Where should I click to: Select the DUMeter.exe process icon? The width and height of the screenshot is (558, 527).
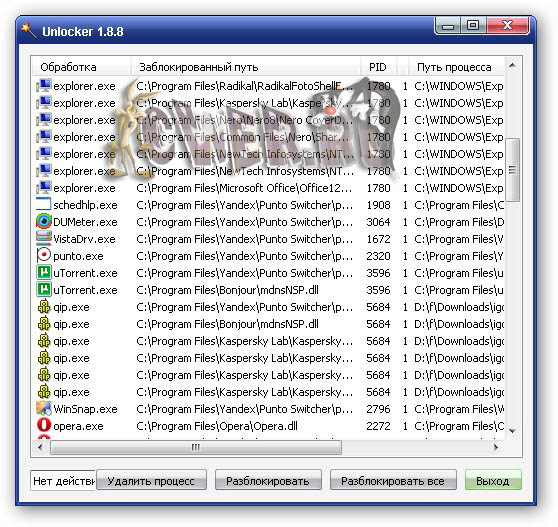tap(44, 222)
